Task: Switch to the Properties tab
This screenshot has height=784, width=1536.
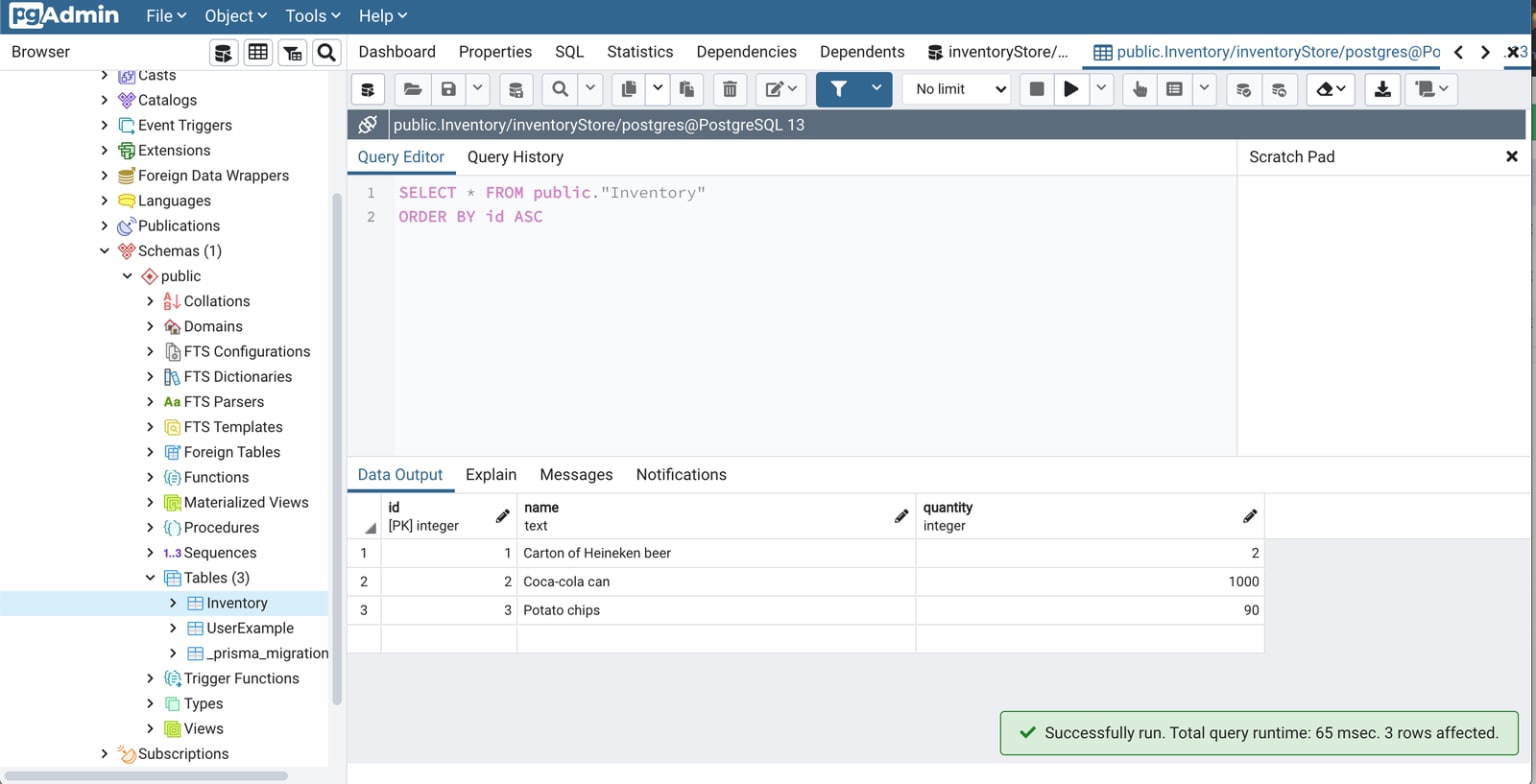Action: coord(495,52)
